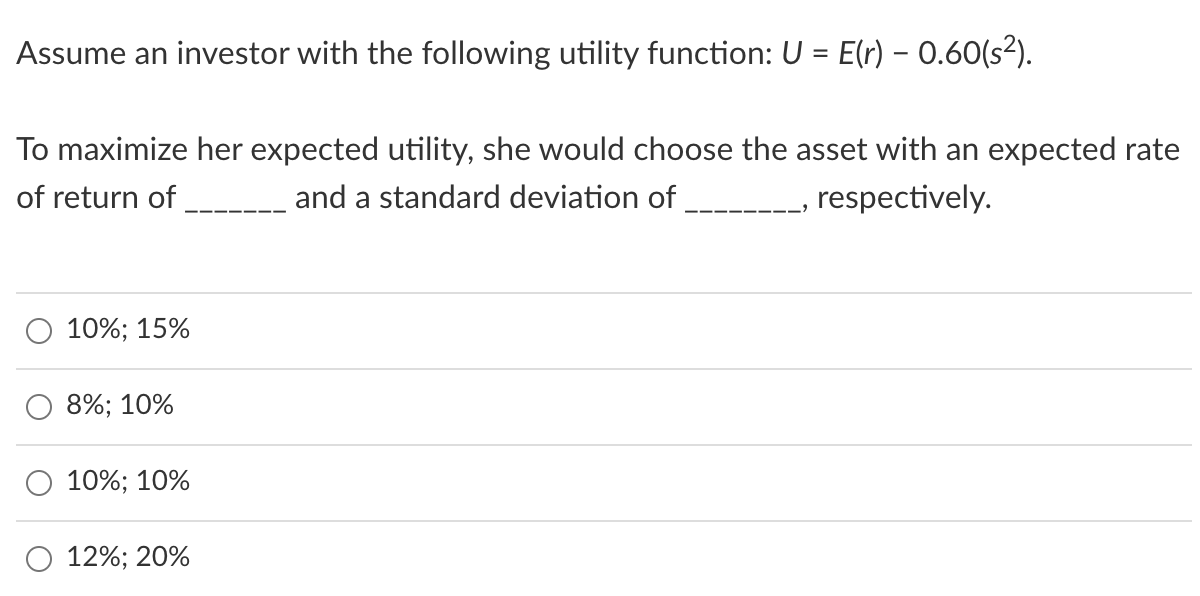
Task: Click the answer option labeled 12%; 20%
Action: click(127, 558)
